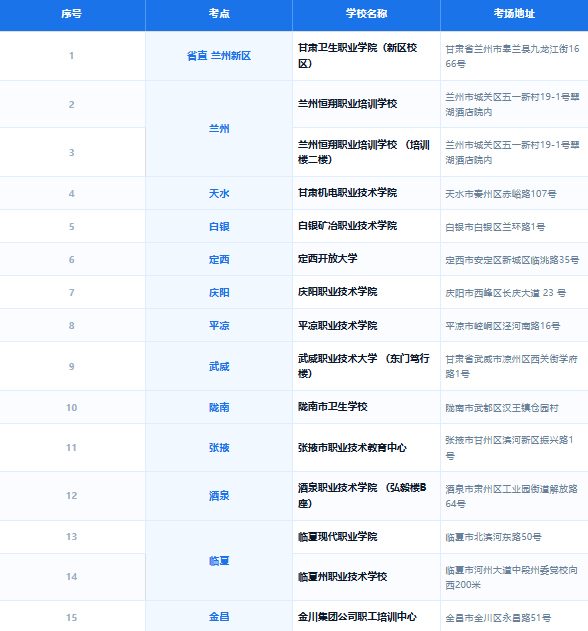Select 兰州恒翔职业培训学校 in row 2
This screenshot has height=631, width=588.
347,104
